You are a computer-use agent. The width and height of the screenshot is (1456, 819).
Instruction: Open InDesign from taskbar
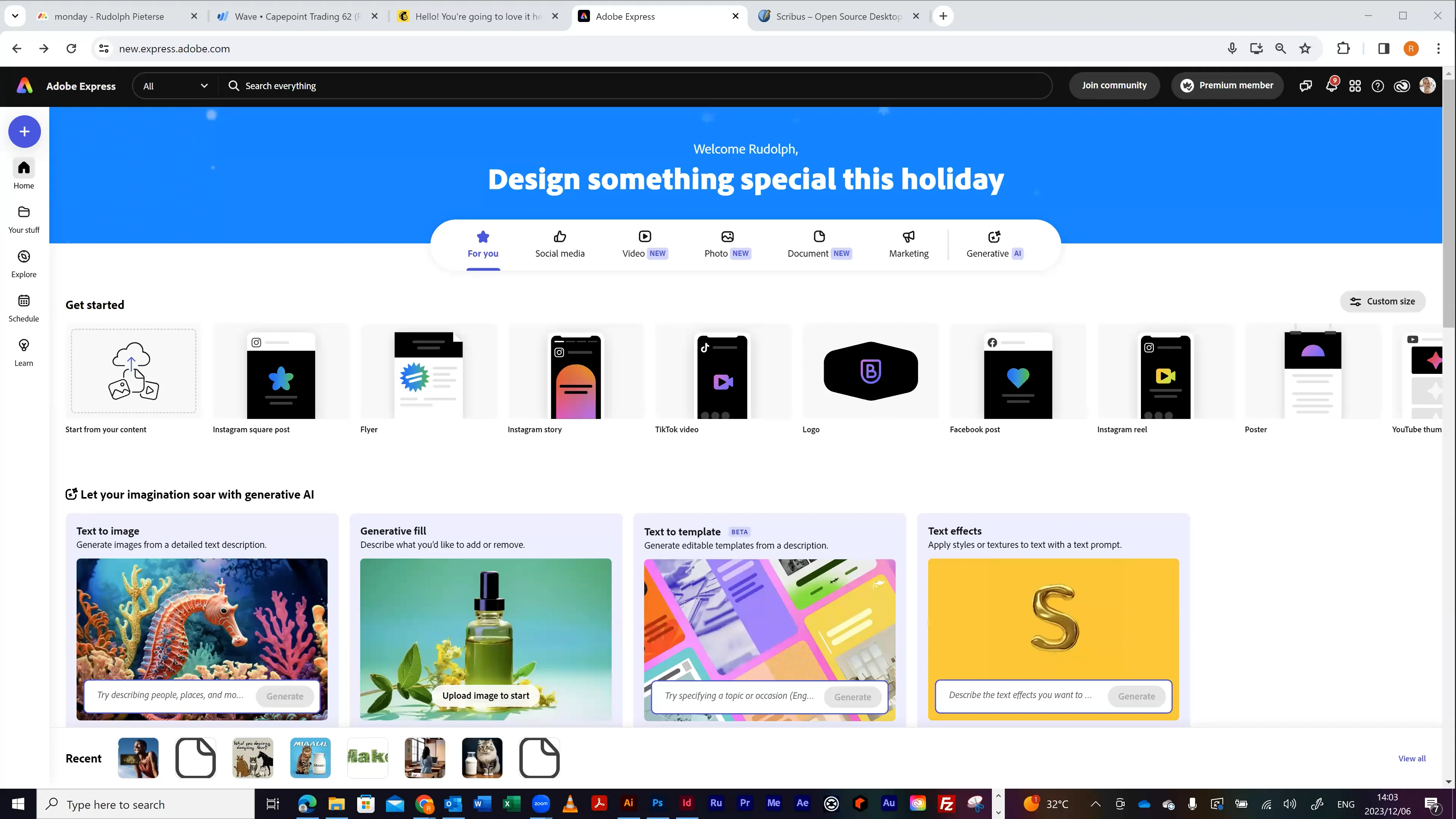(687, 803)
